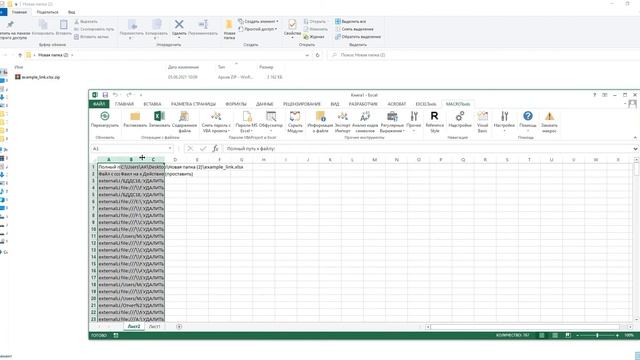Select Normal view icon in status bar
The image size is (640, 360).
(542, 335)
